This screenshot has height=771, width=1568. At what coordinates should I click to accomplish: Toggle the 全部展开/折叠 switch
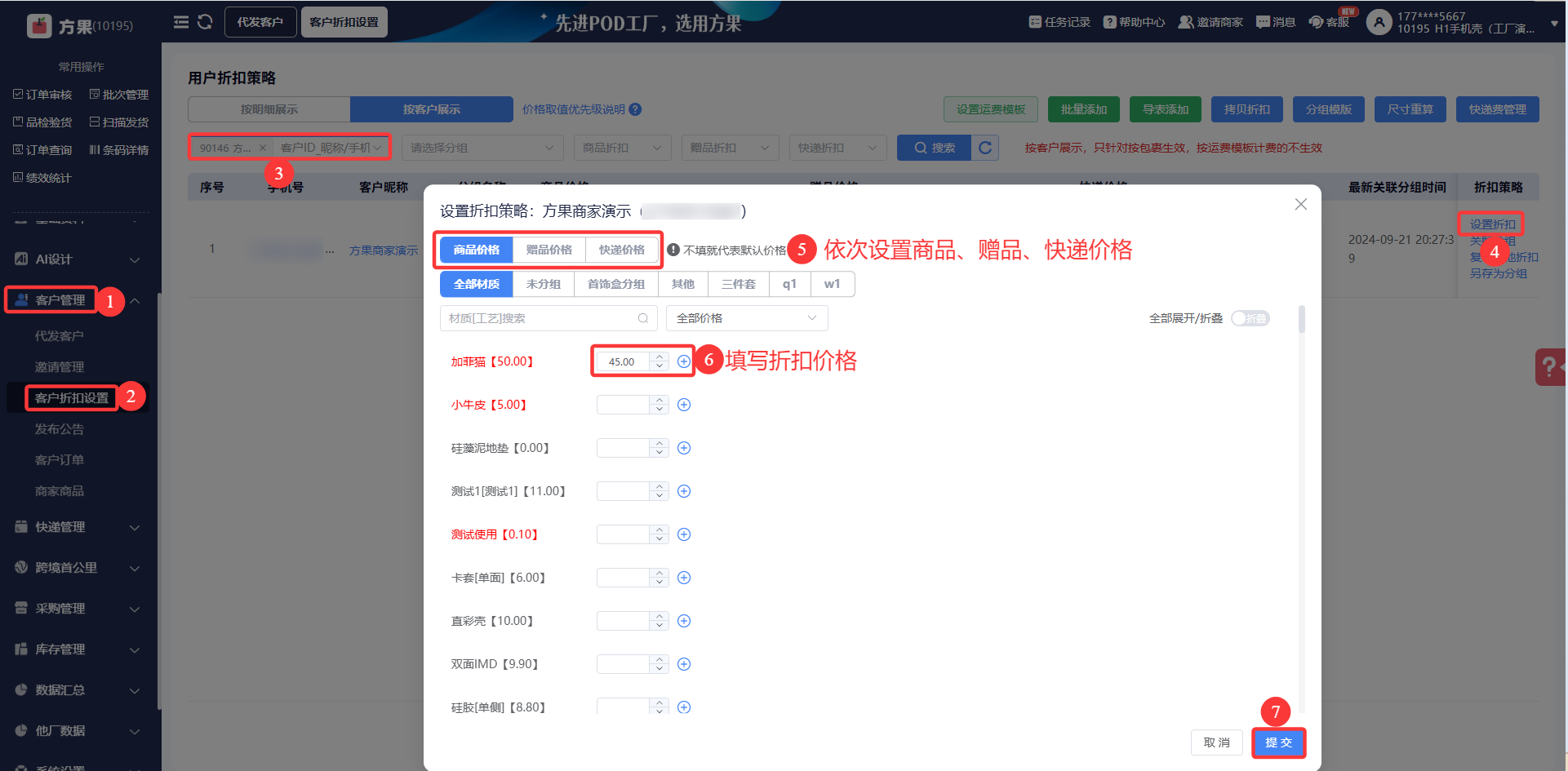(x=1250, y=318)
